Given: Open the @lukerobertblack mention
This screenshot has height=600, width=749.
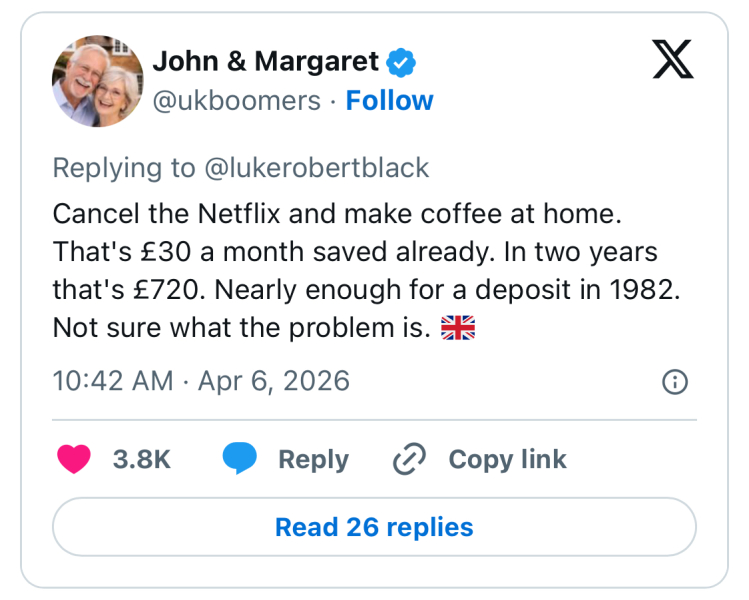Looking at the screenshot, I should click(316, 168).
